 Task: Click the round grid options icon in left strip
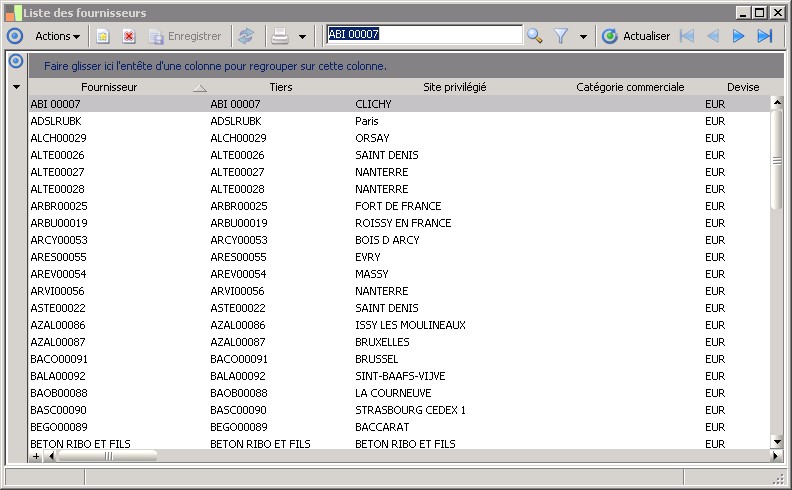[x=16, y=61]
